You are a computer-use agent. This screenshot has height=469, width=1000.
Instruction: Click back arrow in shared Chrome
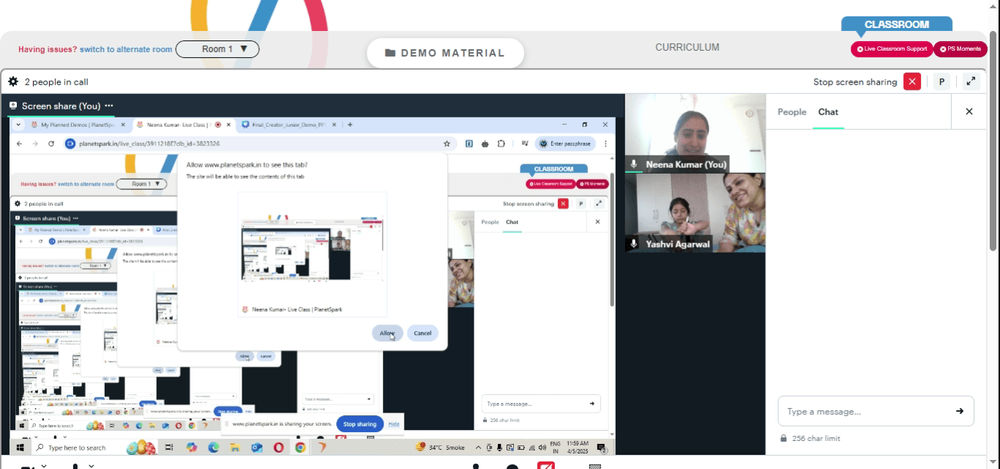coord(19,144)
